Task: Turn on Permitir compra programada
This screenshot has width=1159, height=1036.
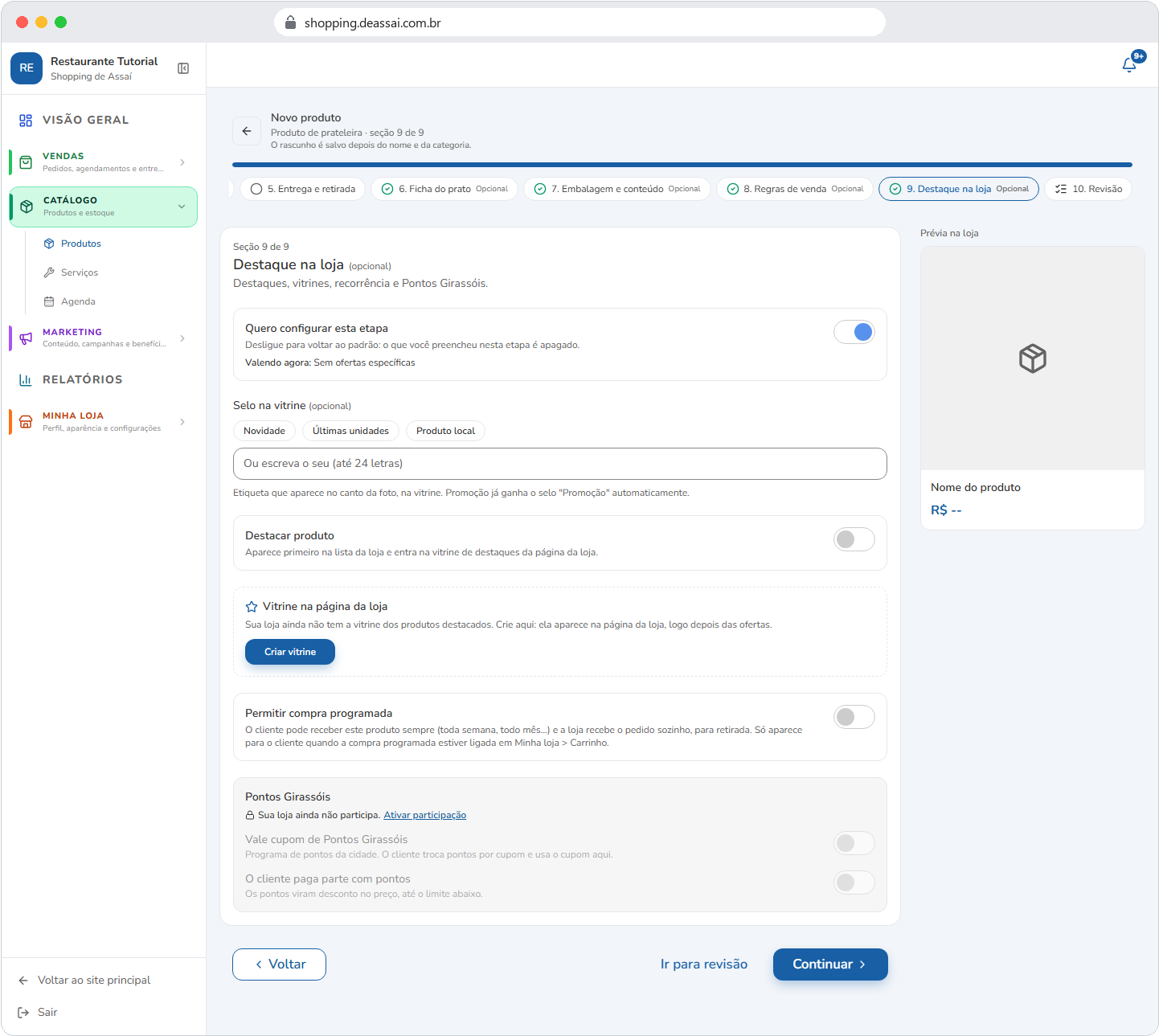Action: tap(854, 717)
